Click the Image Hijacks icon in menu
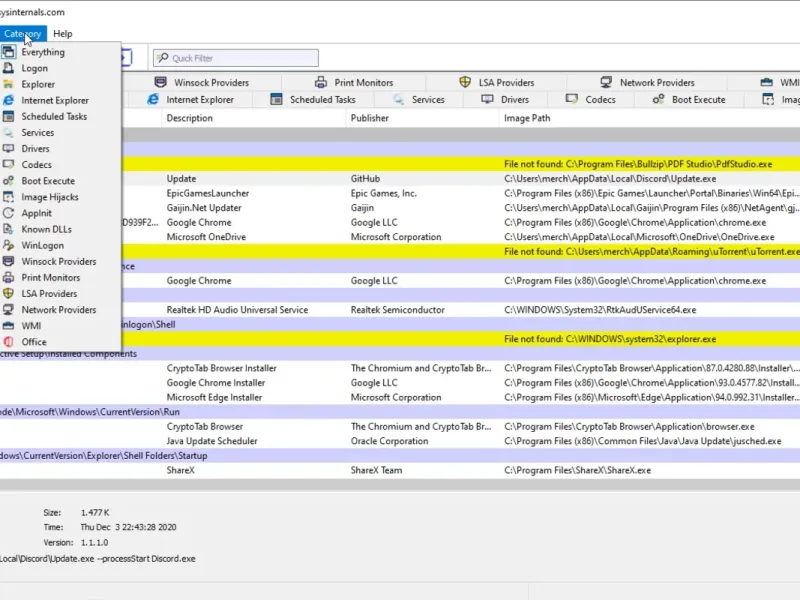 pos(9,197)
